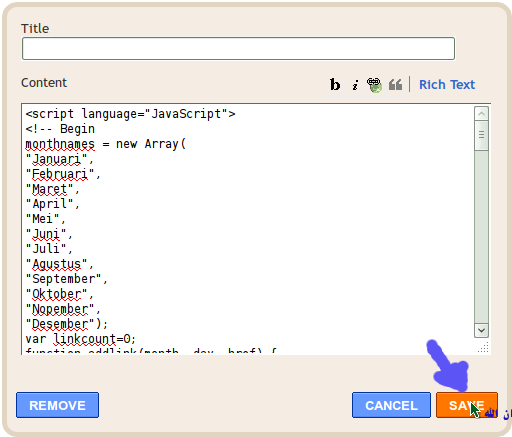Image resolution: width=512 pixels, height=437 pixels.
Task: Click the text "Nopember" in the code
Action: pos(60,309)
